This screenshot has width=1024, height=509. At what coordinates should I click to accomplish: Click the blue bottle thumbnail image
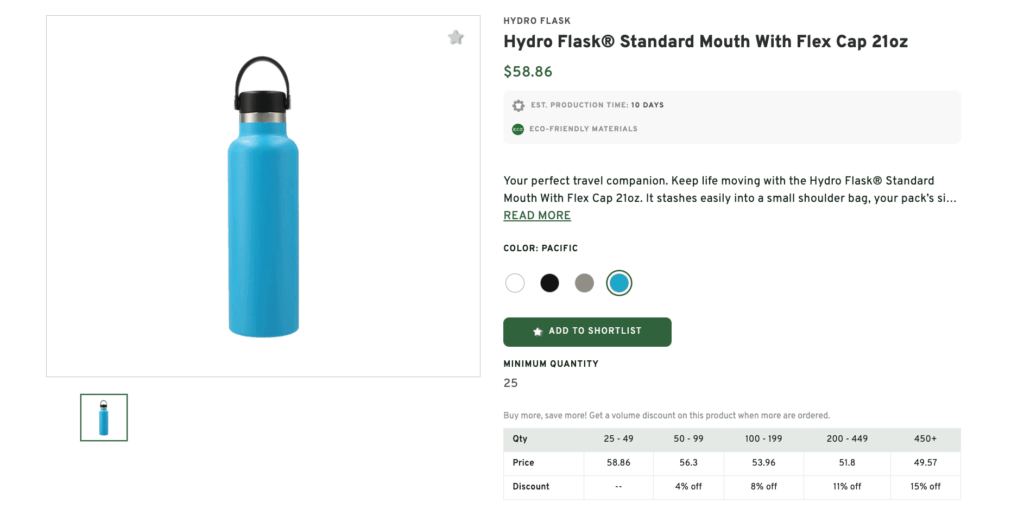(x=104, y=417)
